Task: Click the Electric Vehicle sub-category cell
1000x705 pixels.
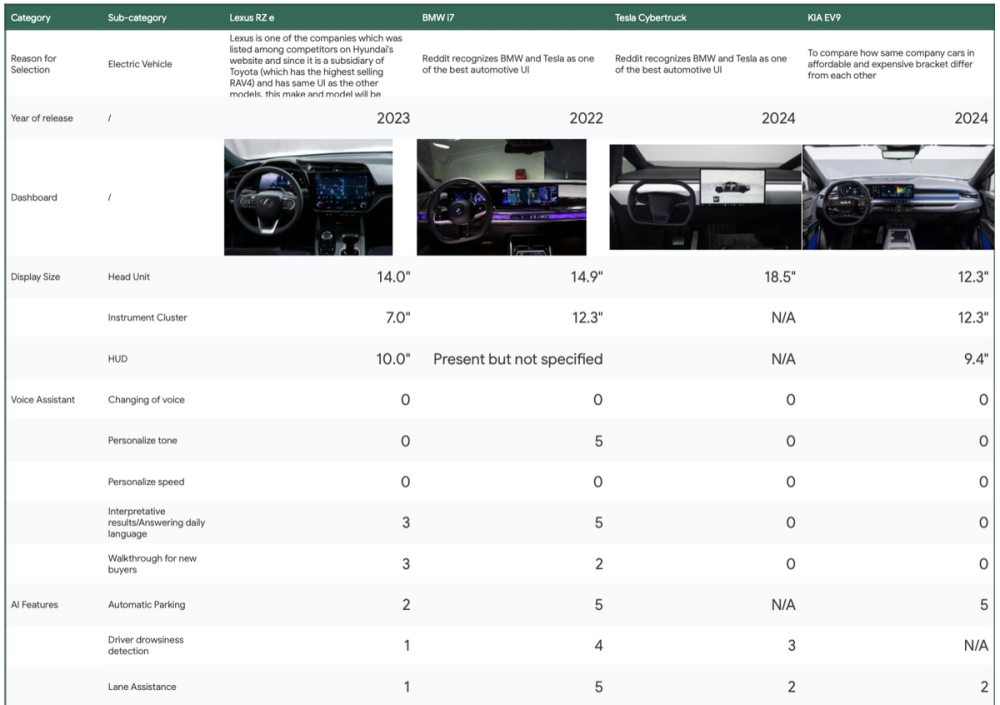Action: (x=140, y=64)
